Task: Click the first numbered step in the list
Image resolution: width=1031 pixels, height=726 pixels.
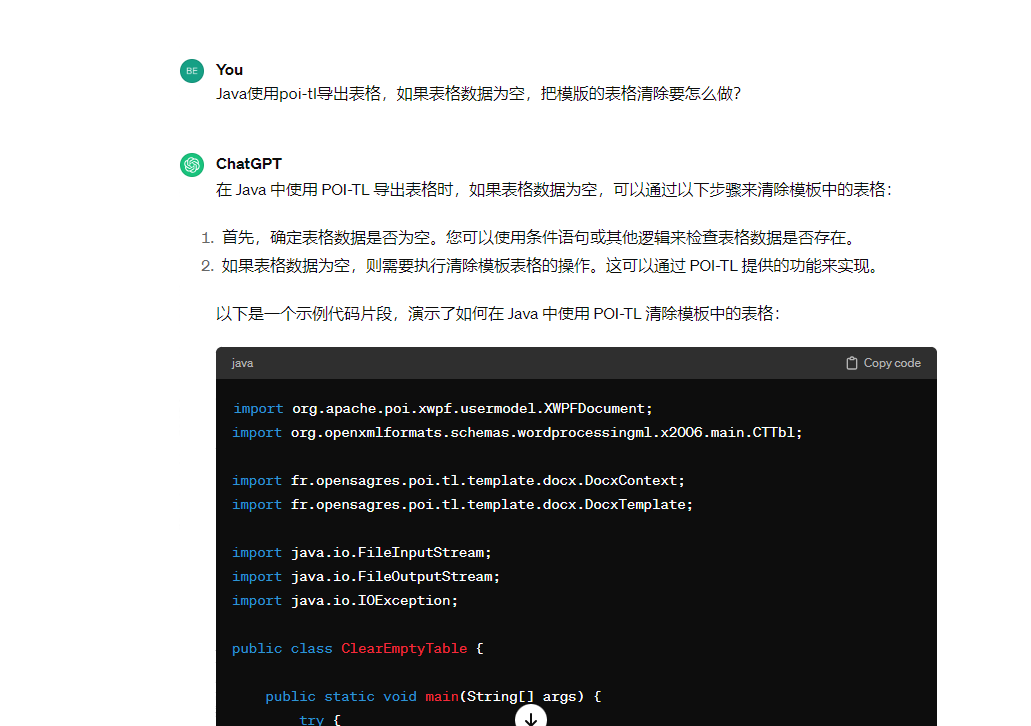Action: 540,238
